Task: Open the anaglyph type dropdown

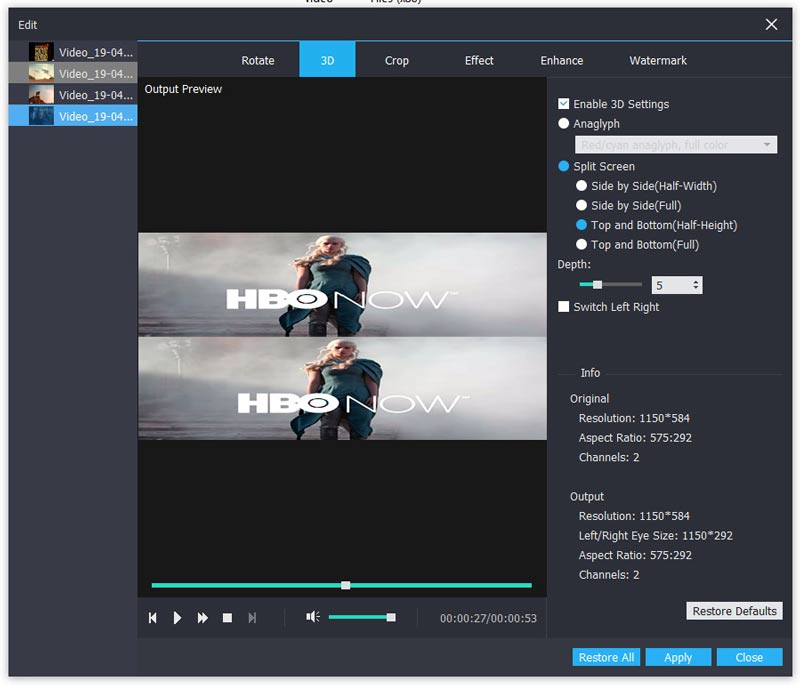Action: [x=767, y=145]
